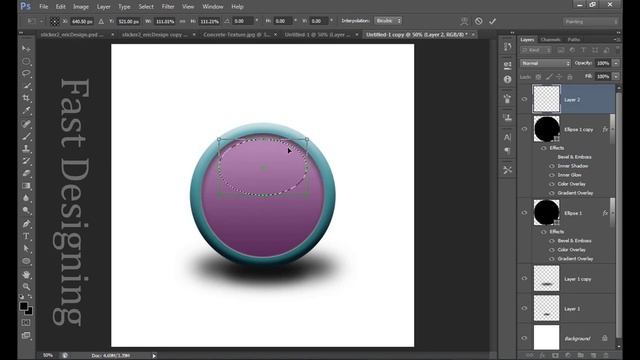640x360 pixels.
Task: Click the fx badge on Ellipse 1
Action: pos(605,213)
